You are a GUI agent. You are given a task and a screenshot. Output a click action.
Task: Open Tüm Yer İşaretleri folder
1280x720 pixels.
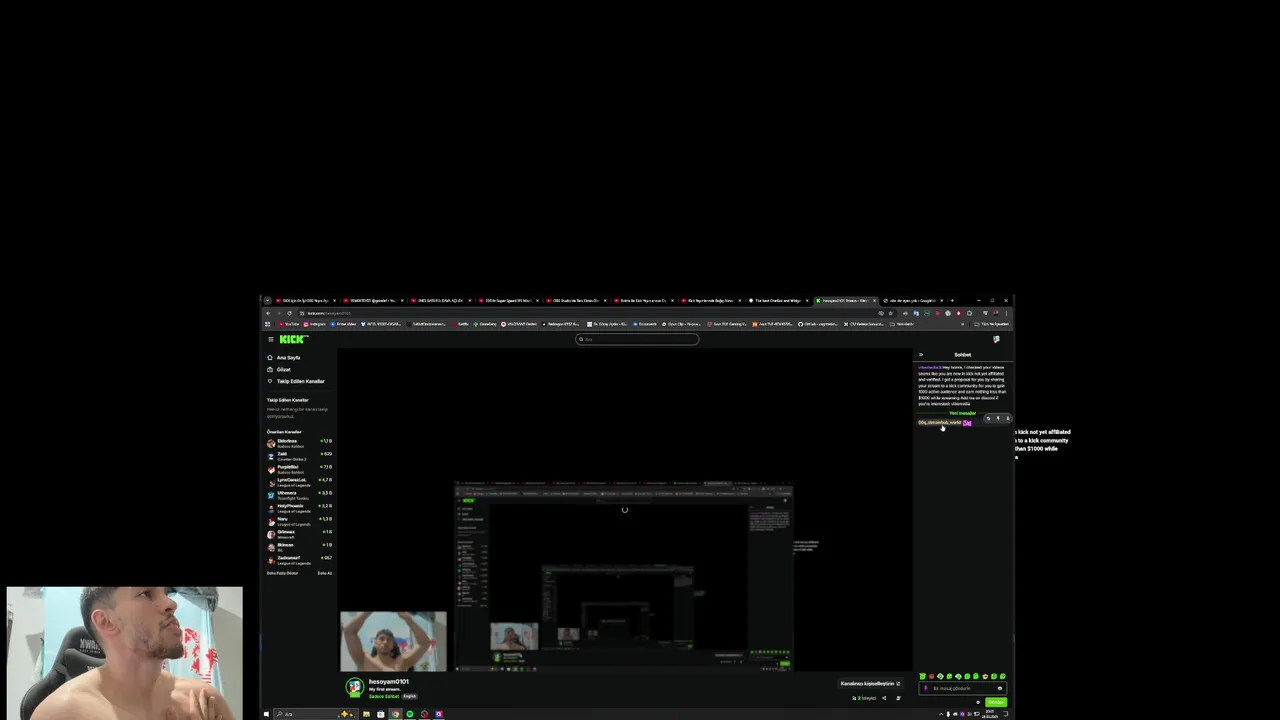point(992,324)
